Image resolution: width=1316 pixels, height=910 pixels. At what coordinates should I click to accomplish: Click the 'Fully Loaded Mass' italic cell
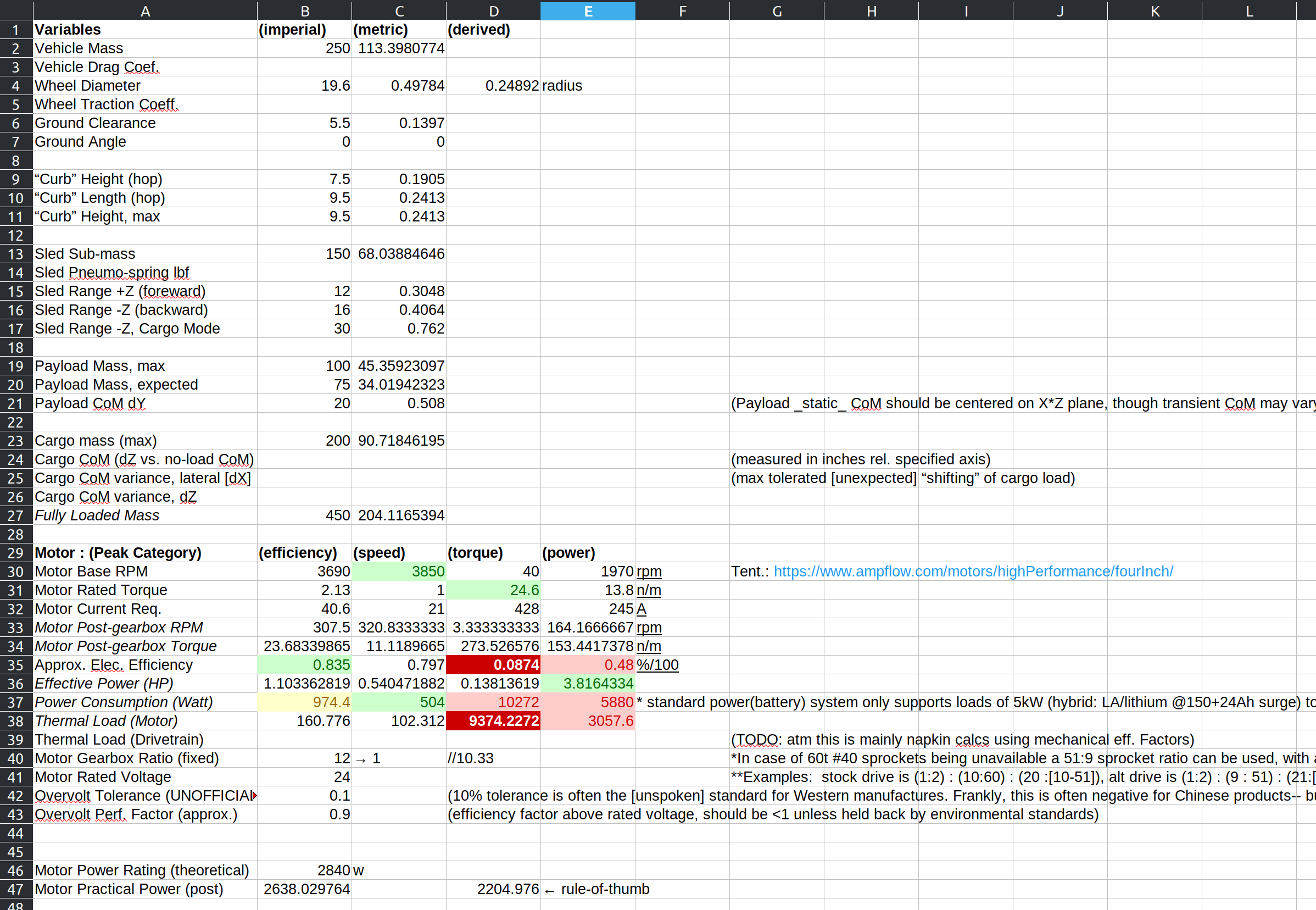click(x=145, y=515)
